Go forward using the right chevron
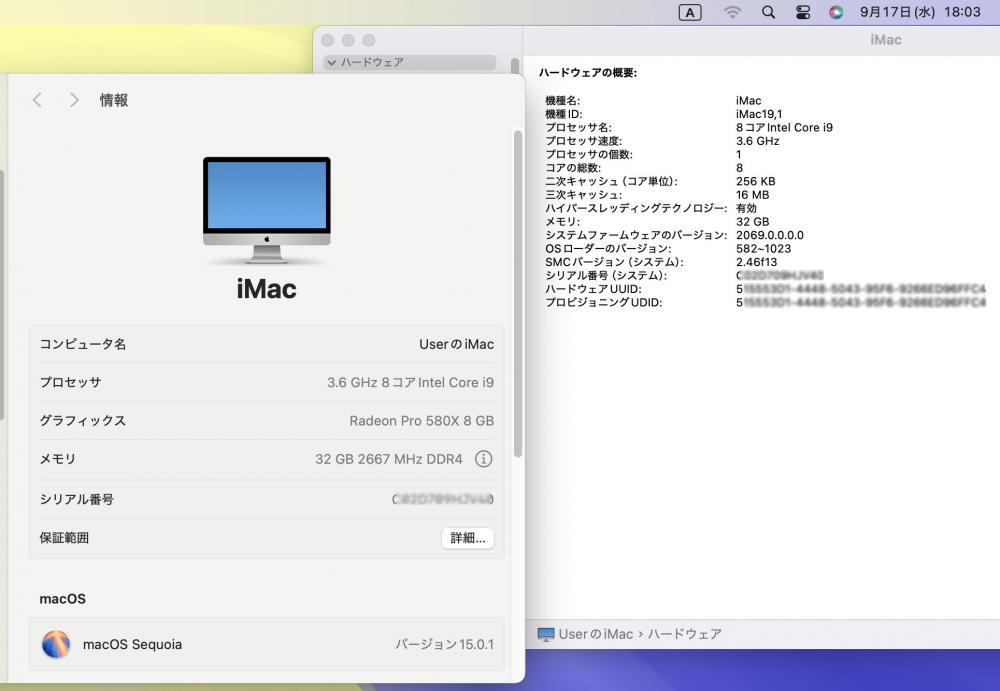This screenshot has width=1000, height=691. (74, 100)
